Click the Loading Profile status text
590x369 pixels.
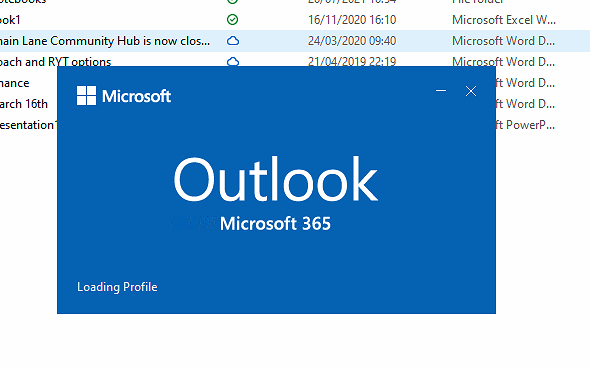coord(117,287)
